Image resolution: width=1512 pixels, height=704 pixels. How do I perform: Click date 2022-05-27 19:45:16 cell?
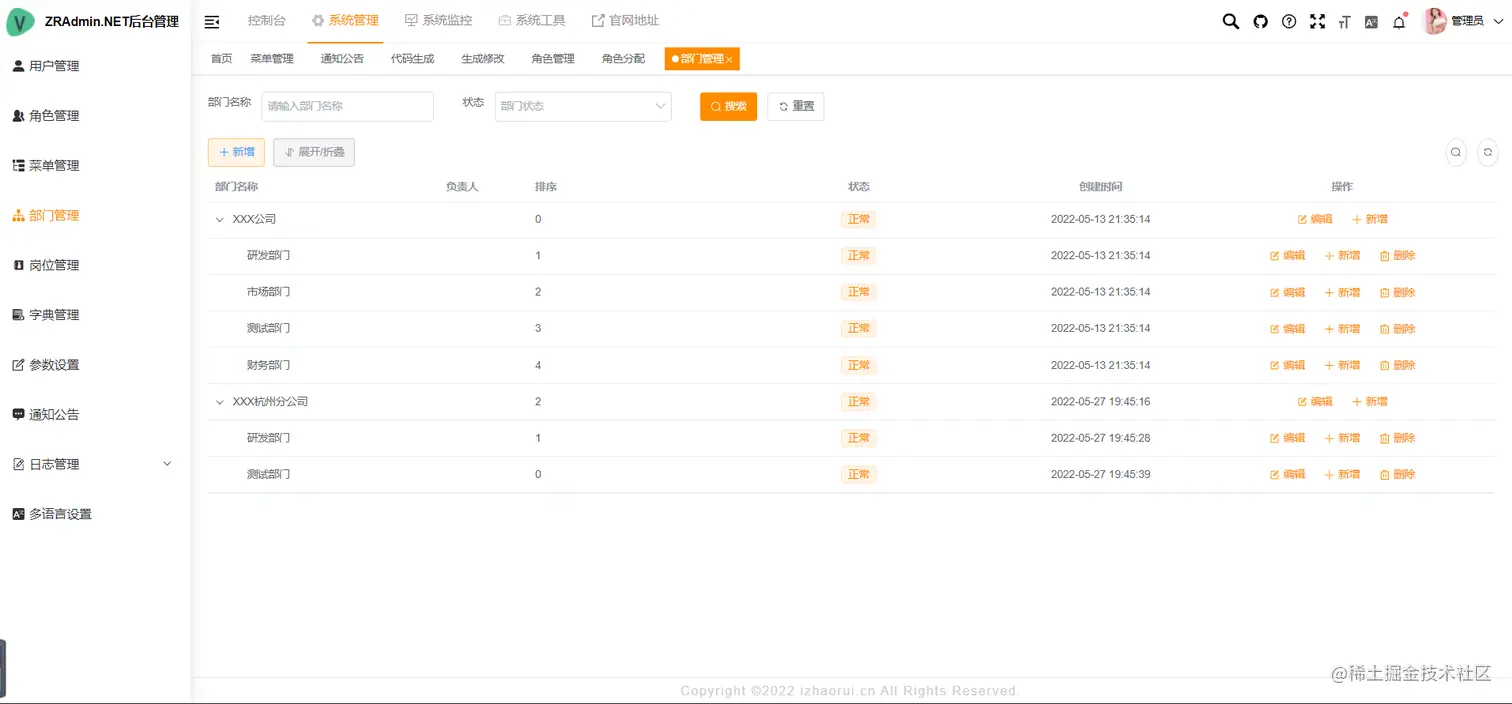1100,401
